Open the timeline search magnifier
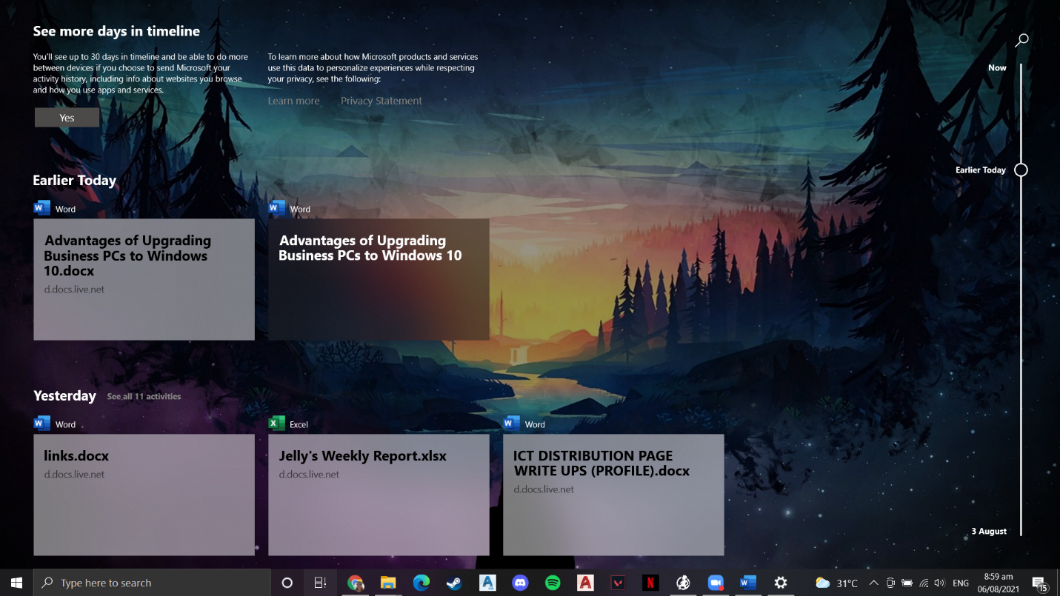The width and height of the screenshot is (1060, 596). coord(1021,40)
